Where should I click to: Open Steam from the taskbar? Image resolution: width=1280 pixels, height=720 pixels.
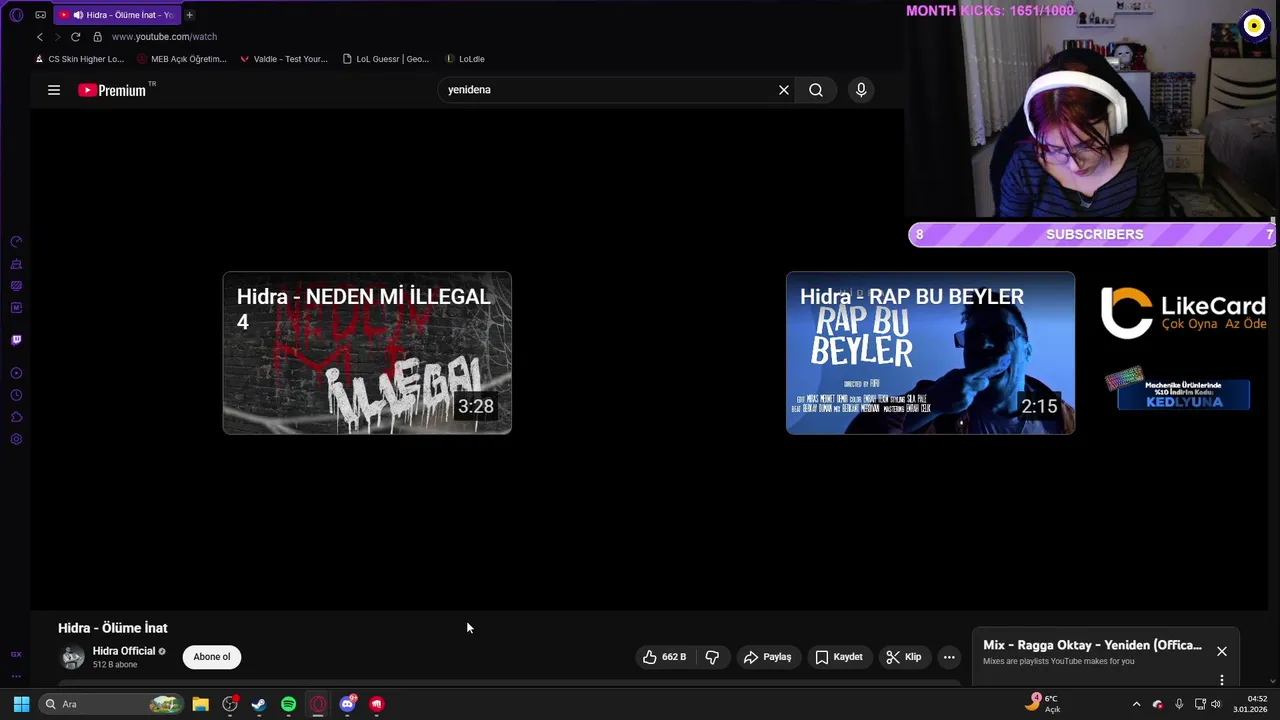259,704
